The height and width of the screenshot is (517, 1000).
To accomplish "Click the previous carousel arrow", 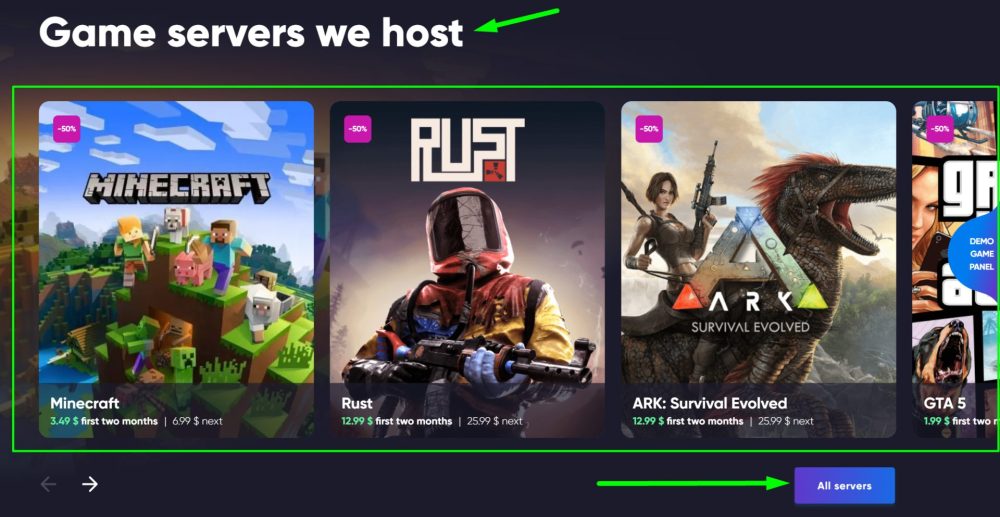I will tap(48, 484).
